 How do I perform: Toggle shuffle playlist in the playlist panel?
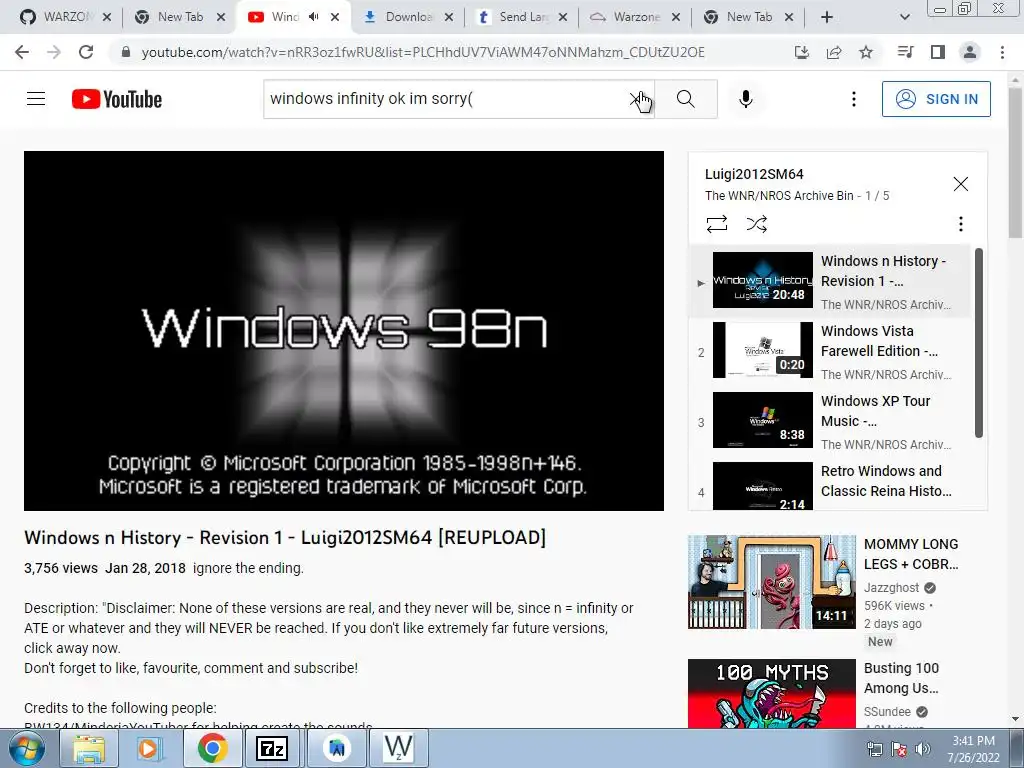coord(756,224)
